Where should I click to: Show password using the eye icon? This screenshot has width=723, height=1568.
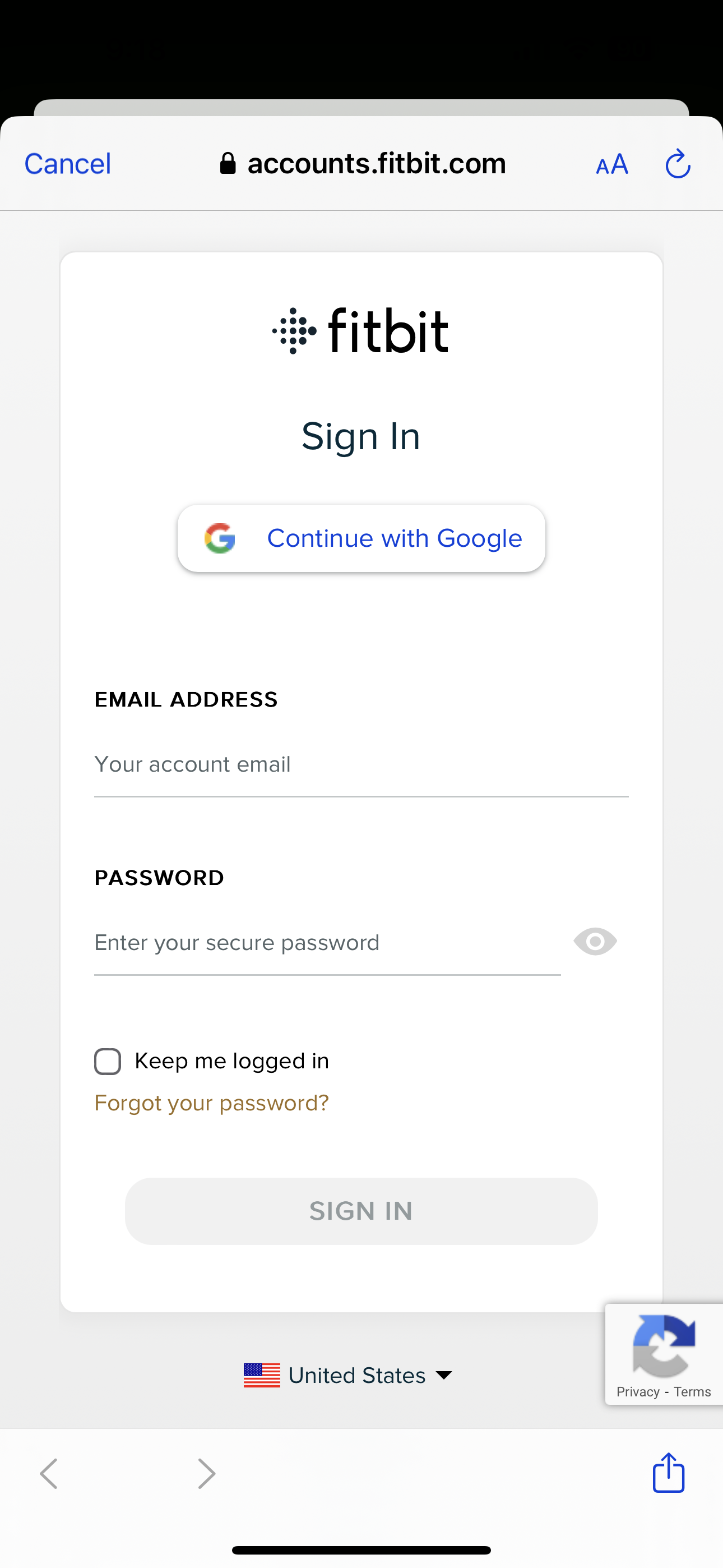[x=595, y=942]
